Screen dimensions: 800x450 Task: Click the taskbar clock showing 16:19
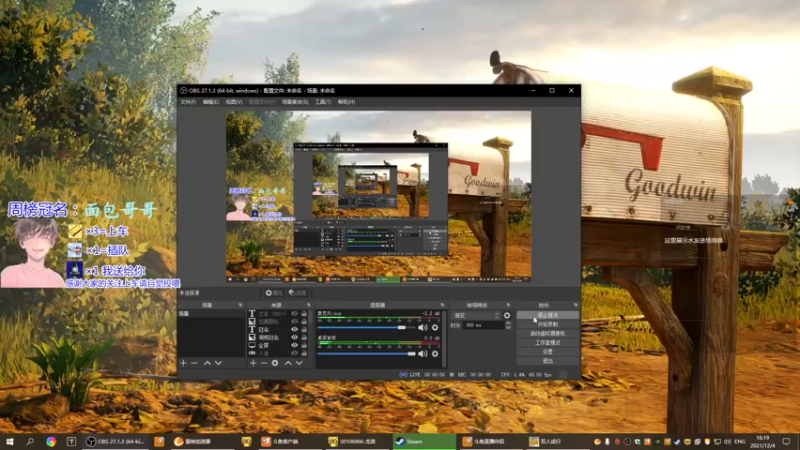pos(763,441)
